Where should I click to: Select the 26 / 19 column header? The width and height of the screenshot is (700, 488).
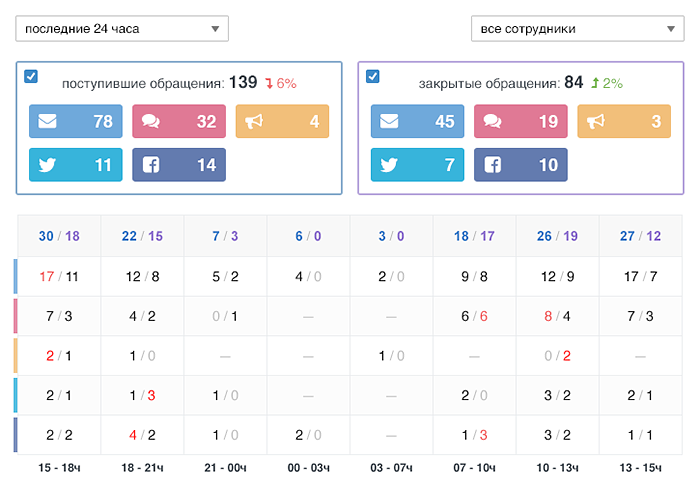coord(557,236)
